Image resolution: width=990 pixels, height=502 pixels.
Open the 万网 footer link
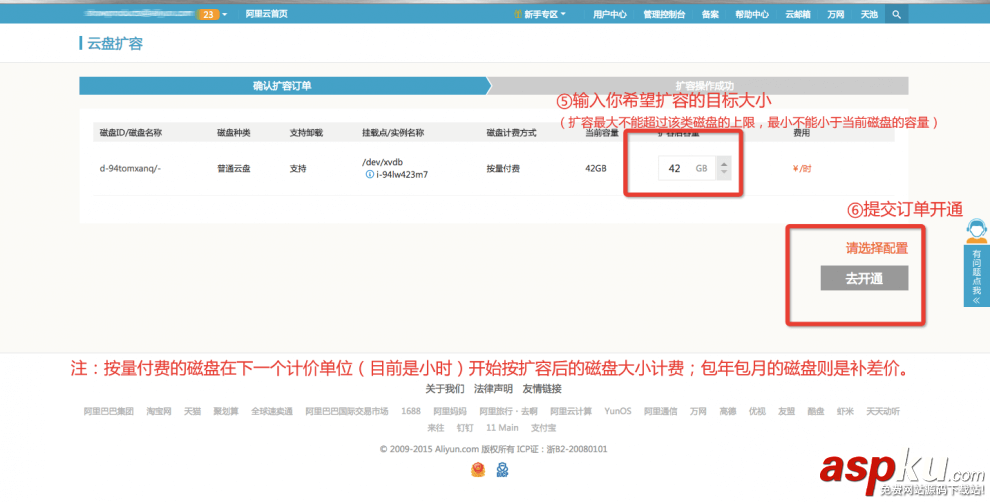coord(698,411)
